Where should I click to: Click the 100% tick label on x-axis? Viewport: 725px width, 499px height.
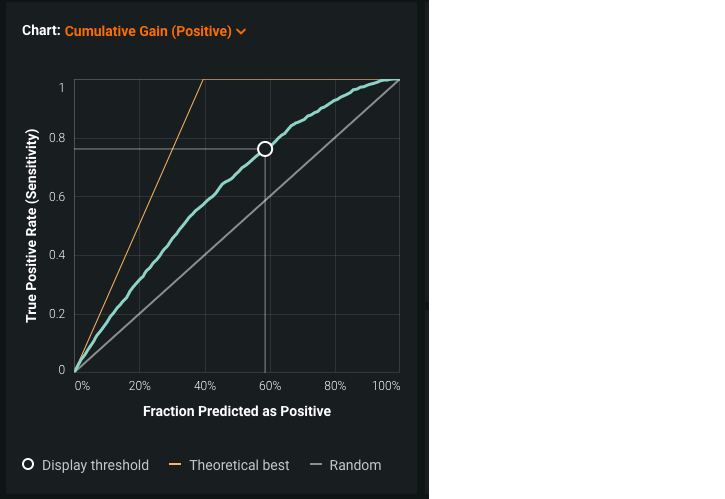386,386
